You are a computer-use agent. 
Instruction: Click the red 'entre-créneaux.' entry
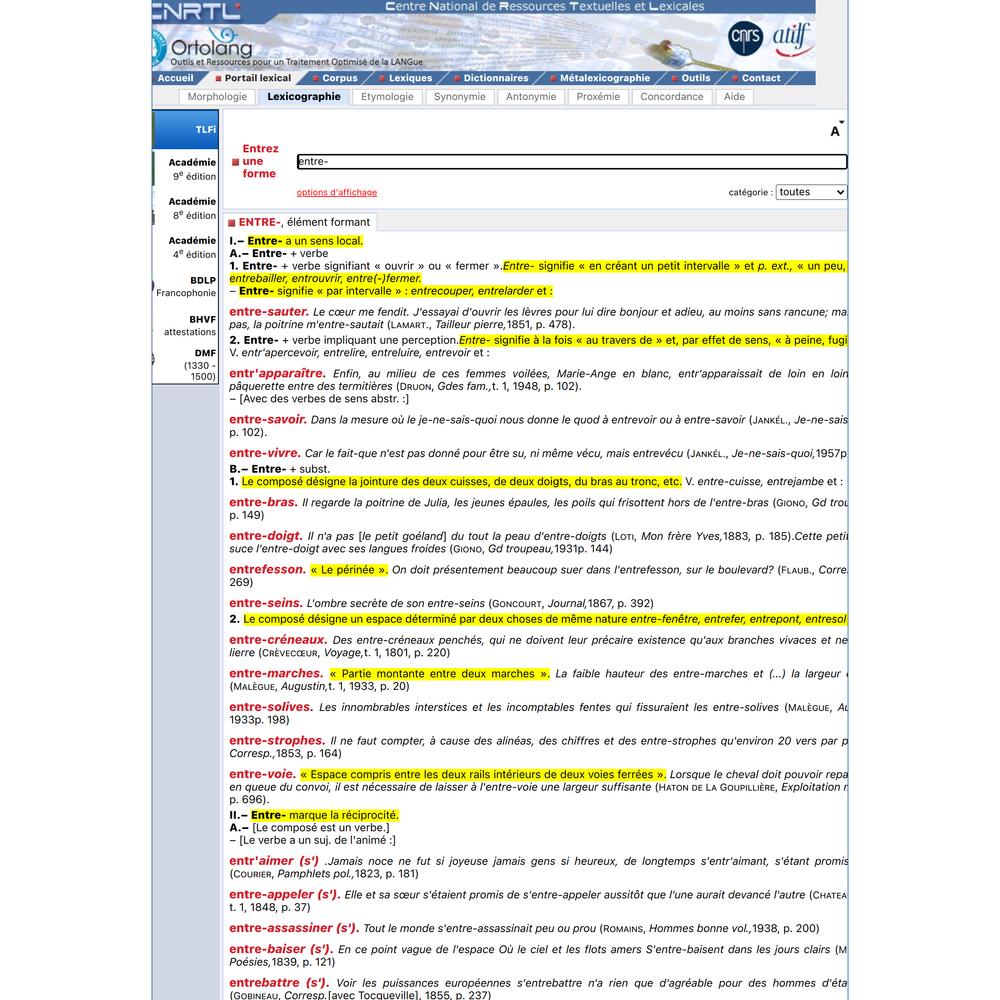coord(277,640)
